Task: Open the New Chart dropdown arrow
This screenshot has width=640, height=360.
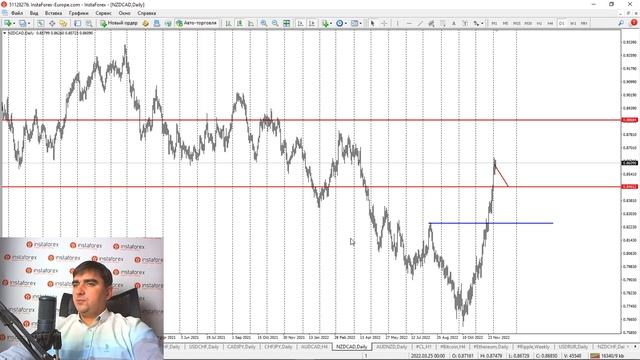Action: pos(14,23)
